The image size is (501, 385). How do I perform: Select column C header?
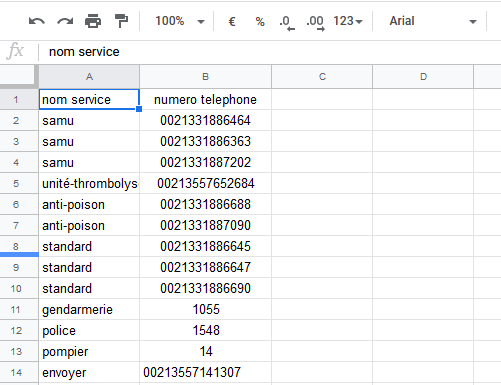click(322, 77)
